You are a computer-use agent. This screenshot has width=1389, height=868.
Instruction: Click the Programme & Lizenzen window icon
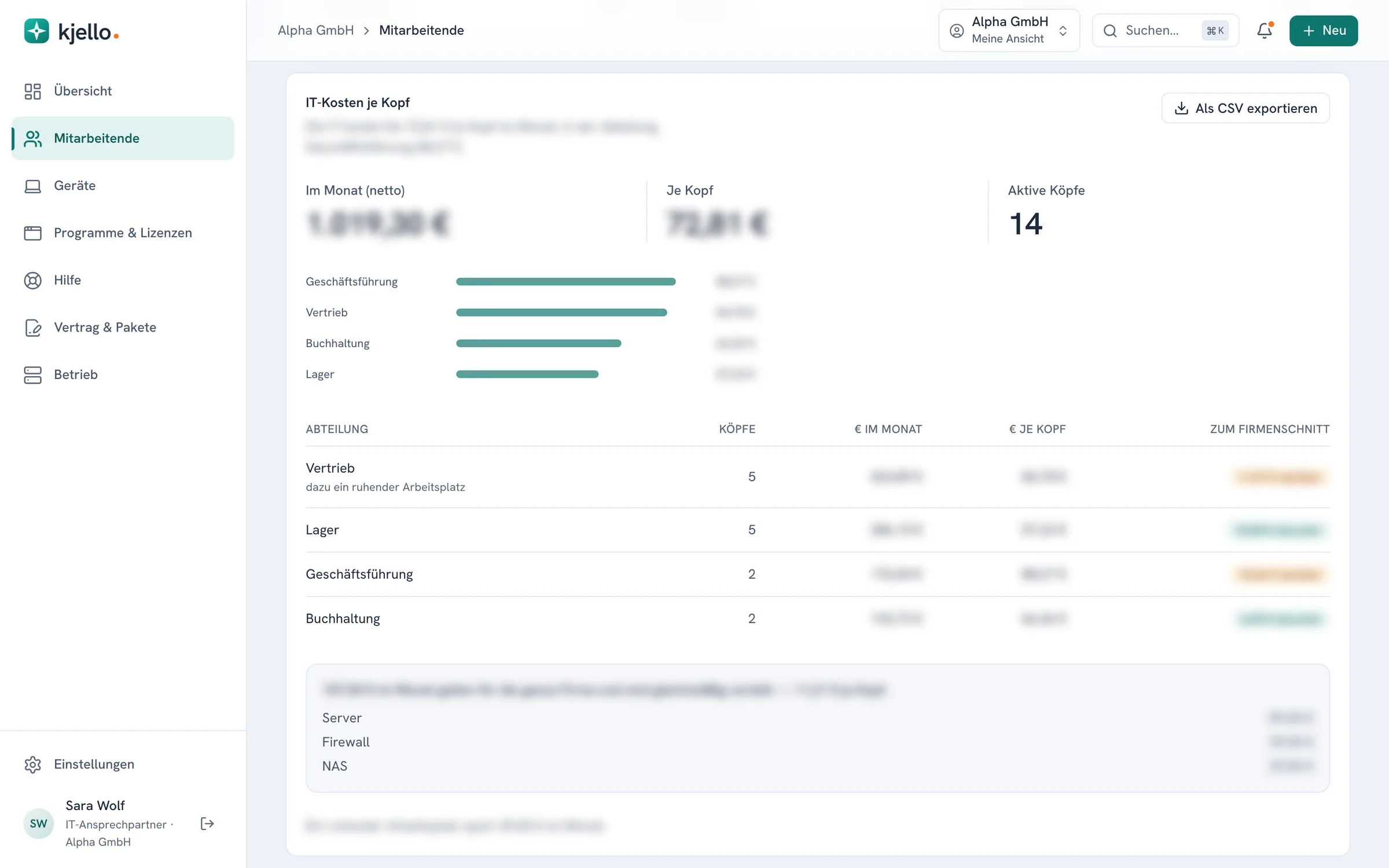32,233
